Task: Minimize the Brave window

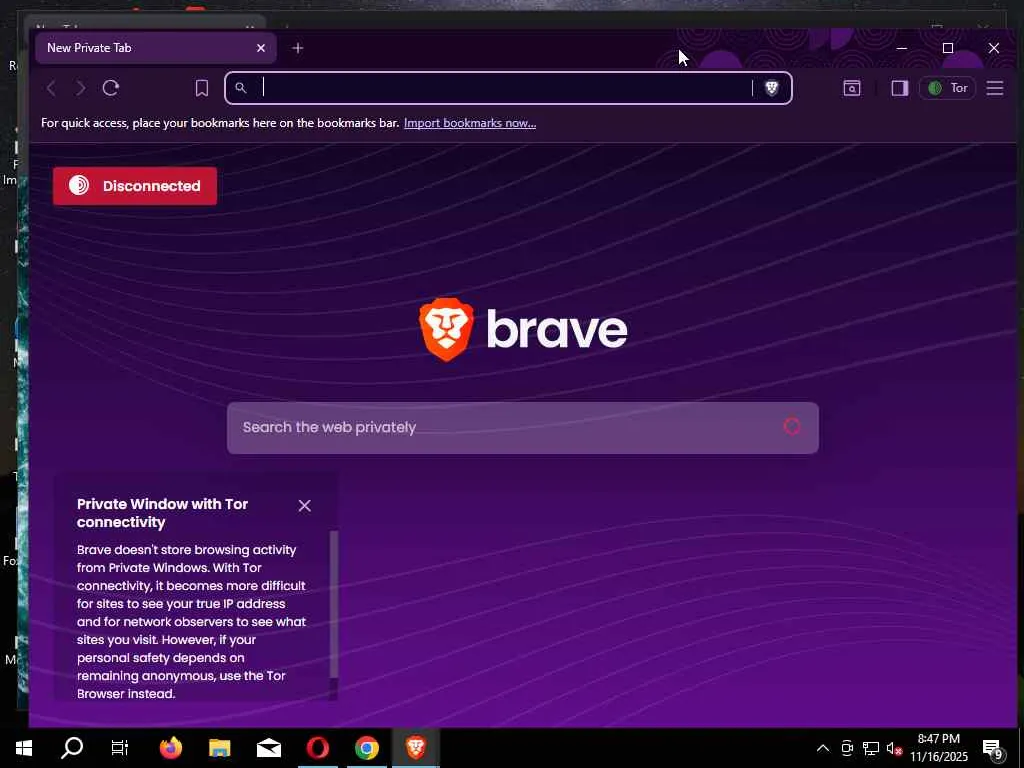Action: 902,48
